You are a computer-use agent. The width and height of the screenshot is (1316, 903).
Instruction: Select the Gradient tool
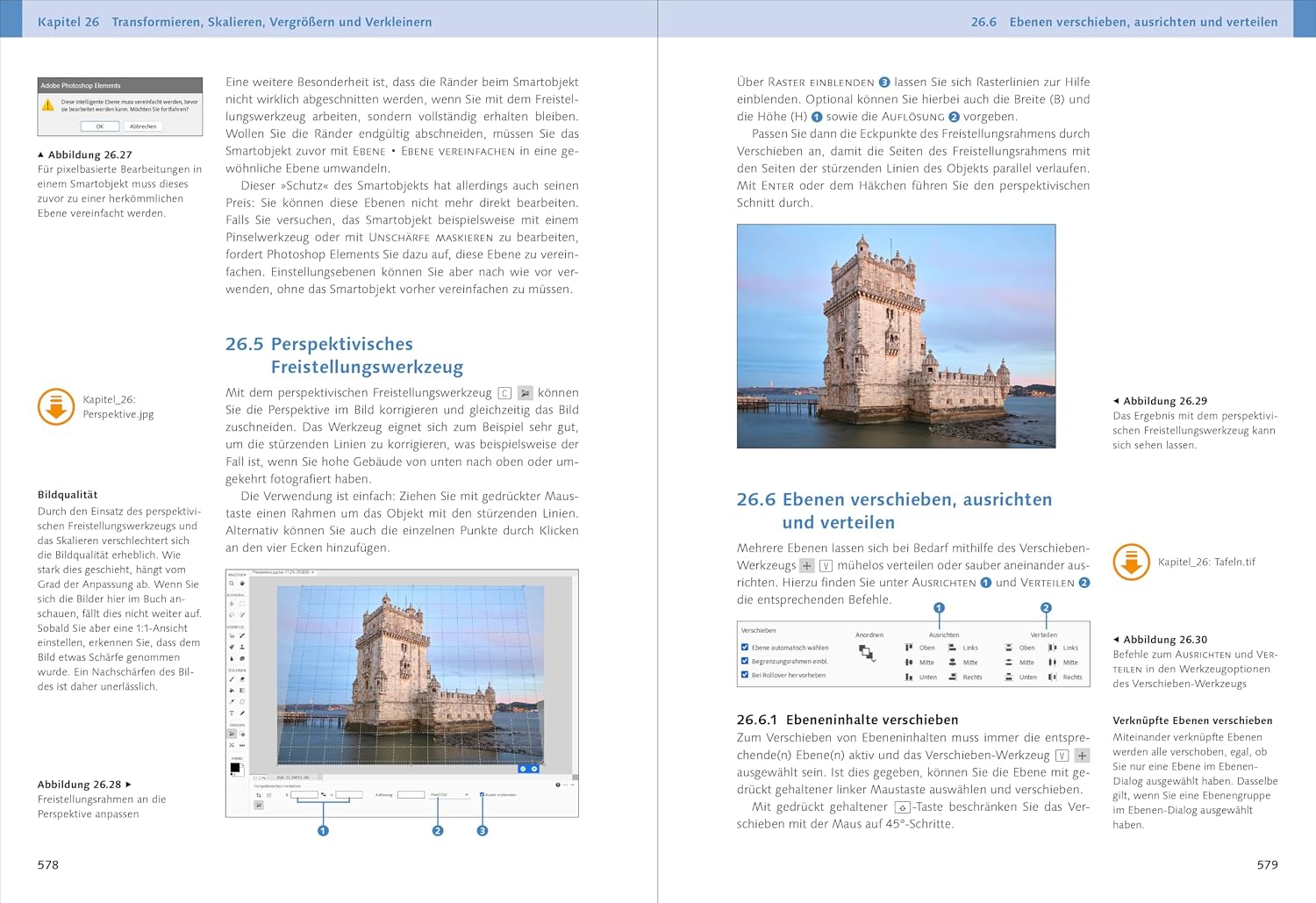242,691
